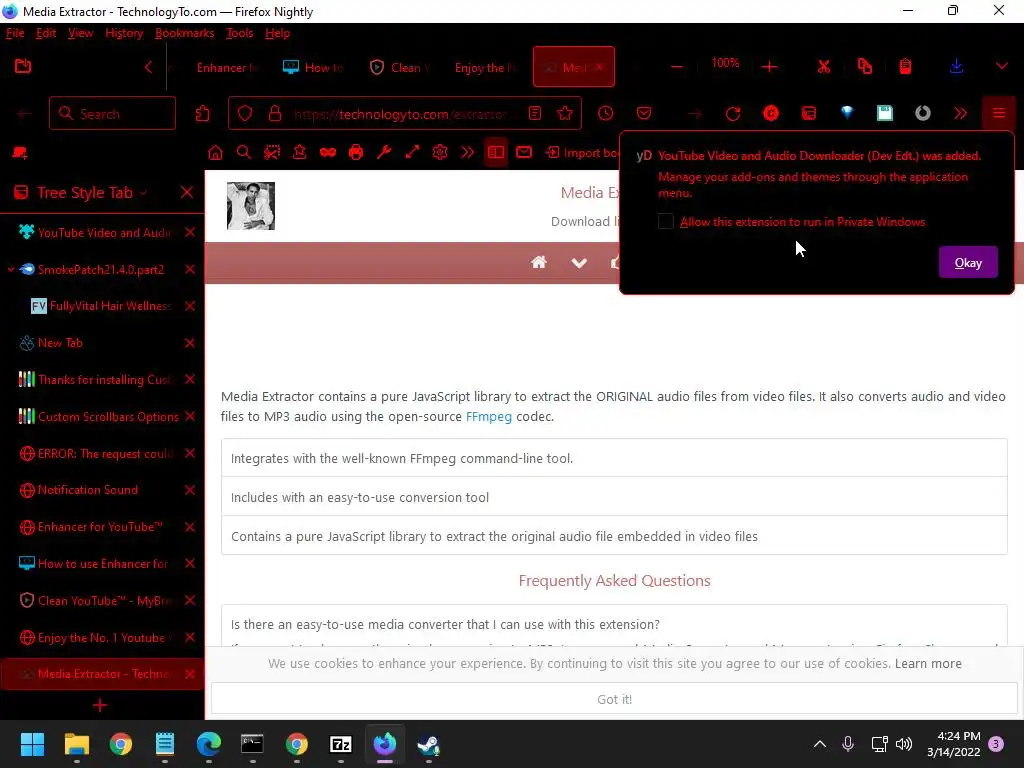The height and width of the screenshot is (768, 1024).
Task: Click the Cut scissors icon
Action: coord(824,67)
